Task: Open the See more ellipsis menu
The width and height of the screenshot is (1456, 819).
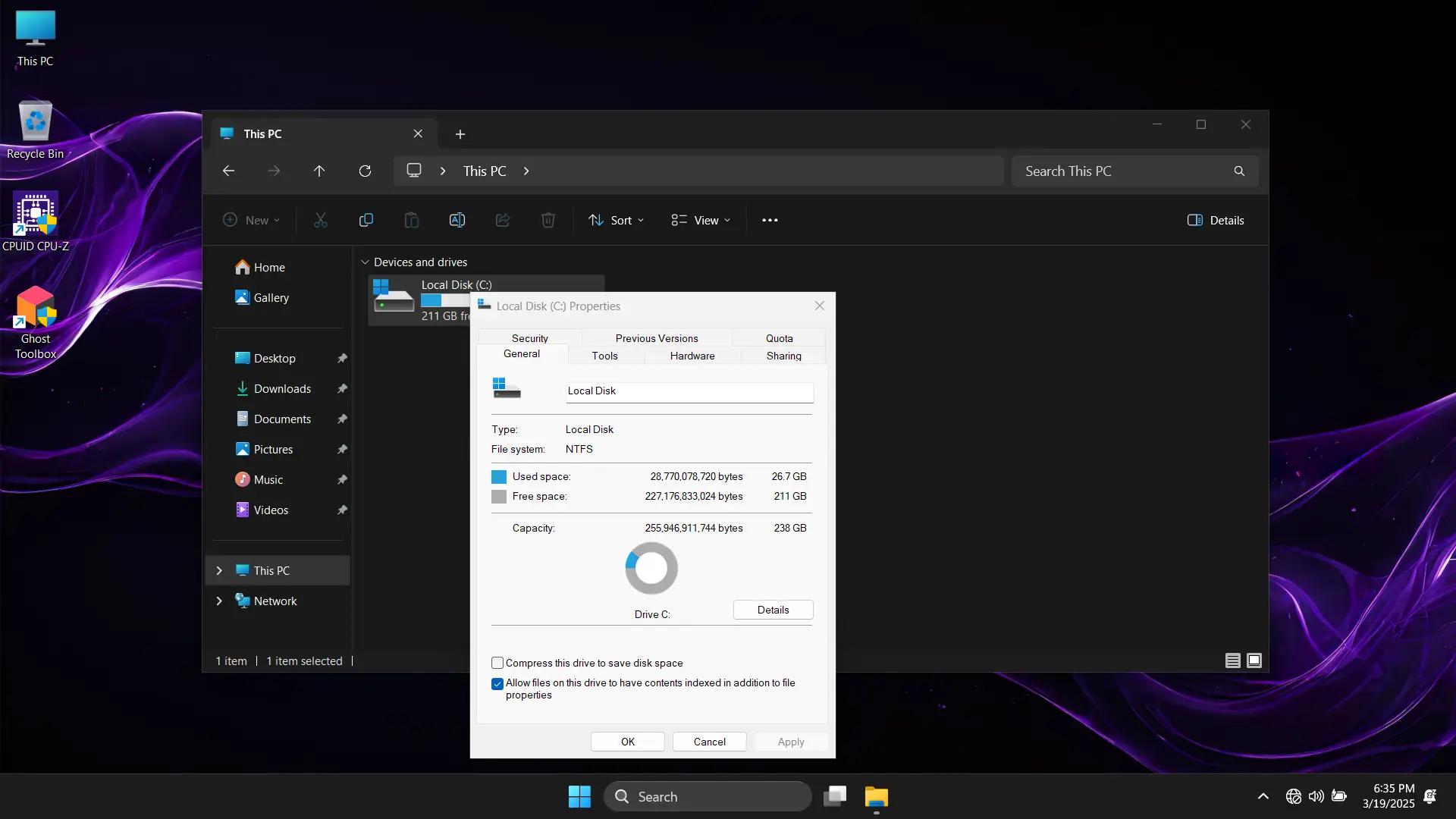Action: pyautogui.click(x=770, y=220)
